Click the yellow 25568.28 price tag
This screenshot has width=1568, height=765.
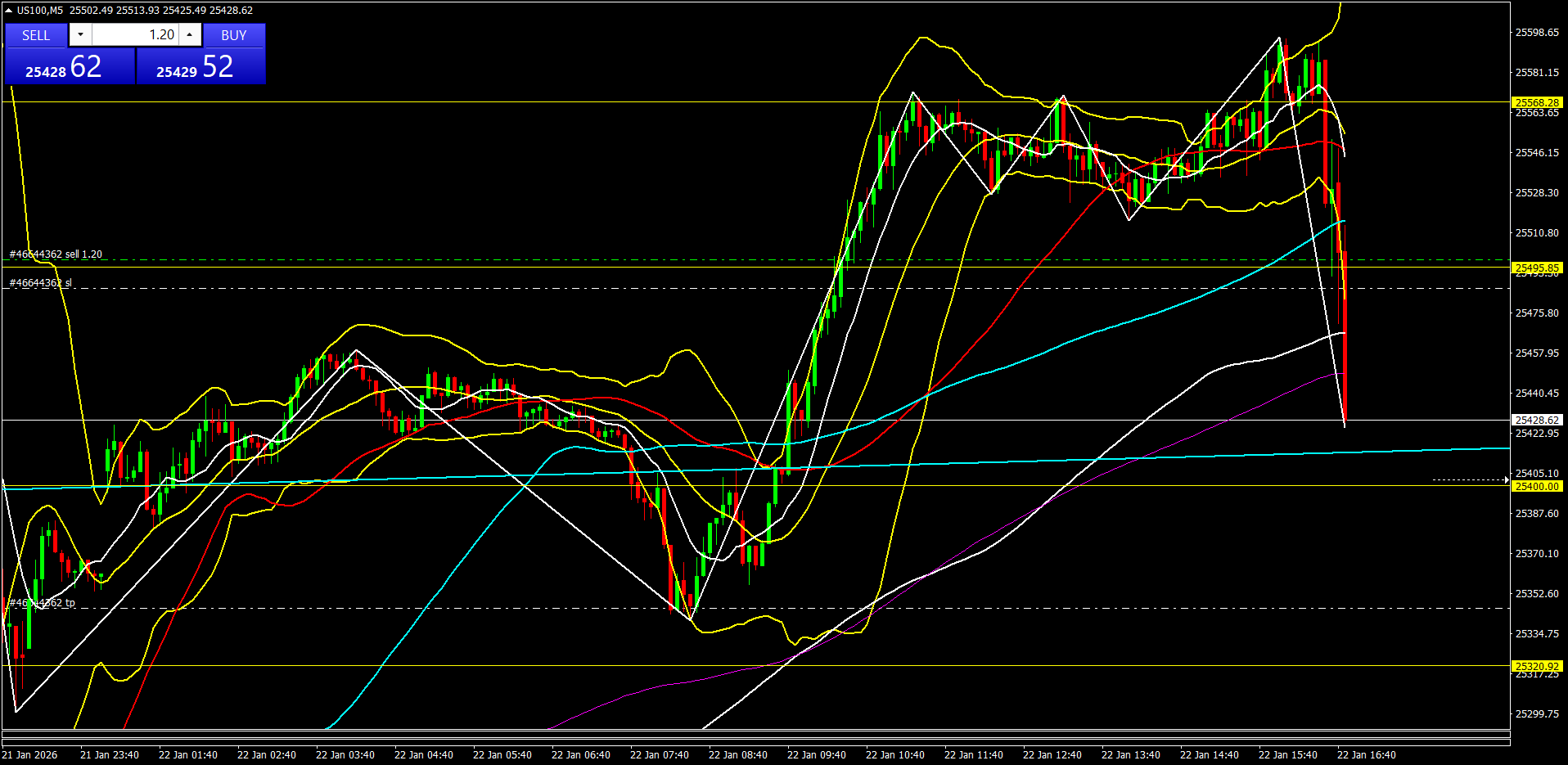point(1536,102)
